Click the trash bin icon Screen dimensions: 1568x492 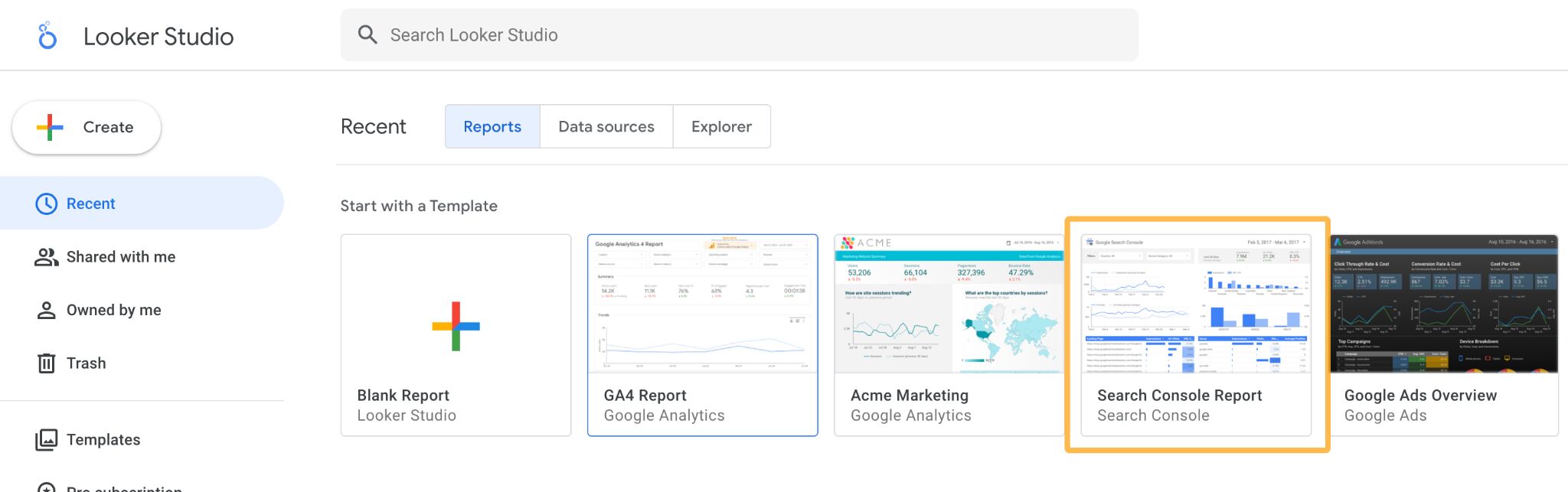tap(47, 363)
